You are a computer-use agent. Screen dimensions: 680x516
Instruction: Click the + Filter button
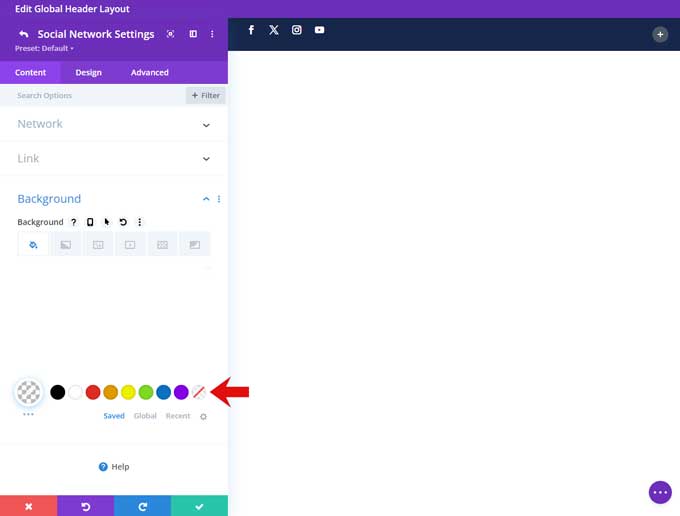(x=206, y=95)
